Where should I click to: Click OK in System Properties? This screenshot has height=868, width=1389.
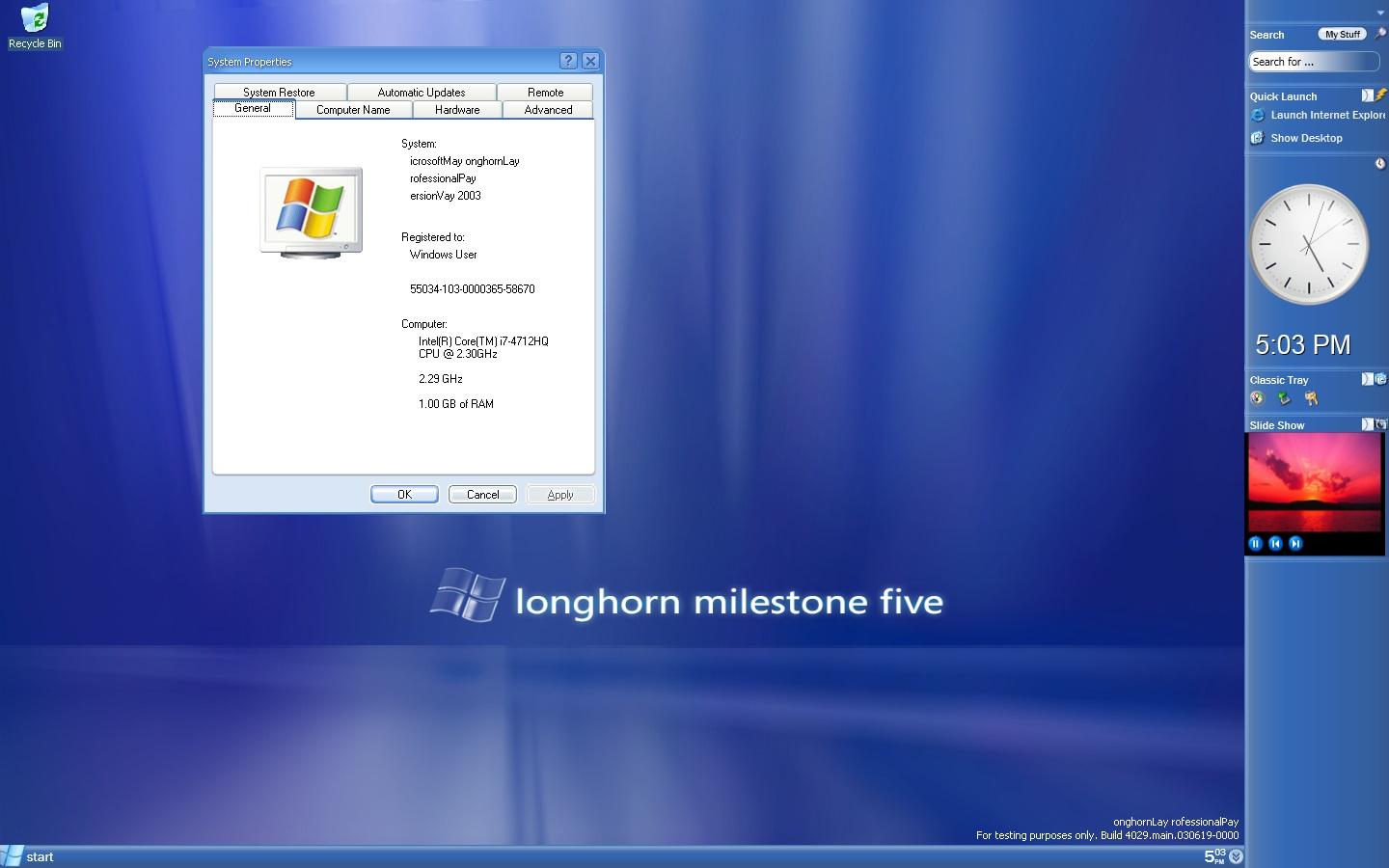pos(404,495)
